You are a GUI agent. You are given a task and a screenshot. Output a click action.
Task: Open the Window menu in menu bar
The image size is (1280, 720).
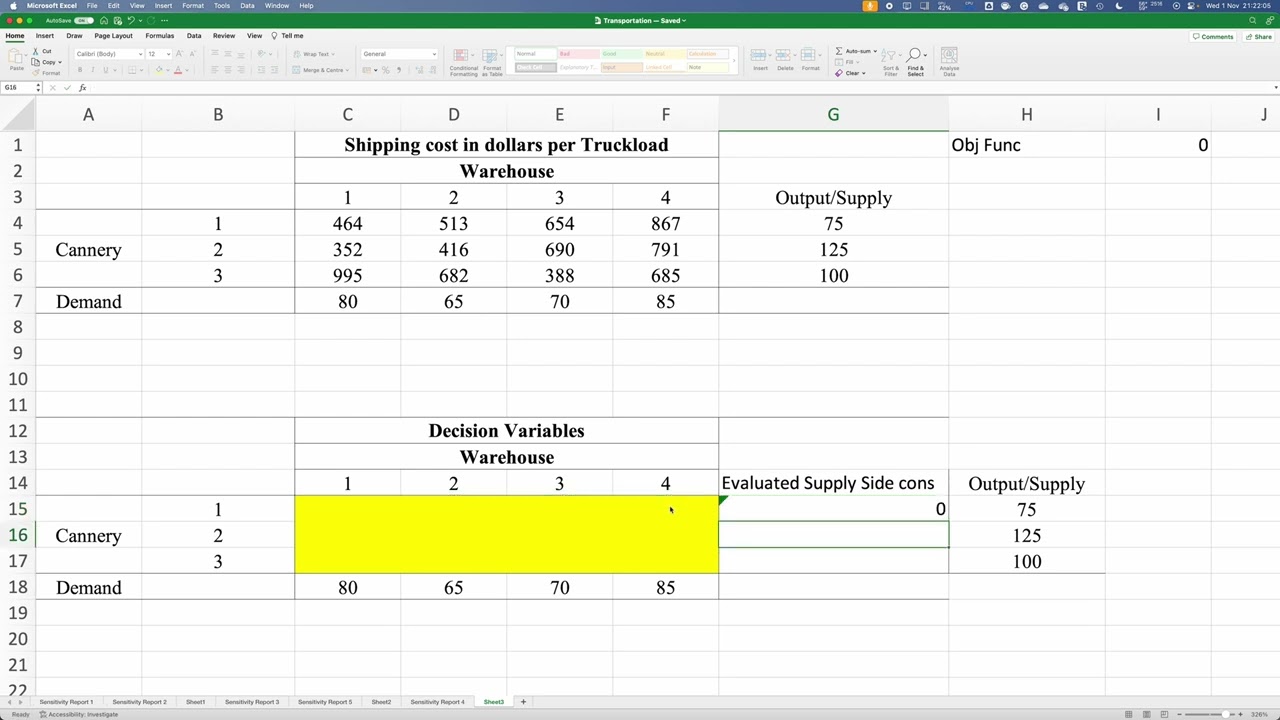coord(277,6)
